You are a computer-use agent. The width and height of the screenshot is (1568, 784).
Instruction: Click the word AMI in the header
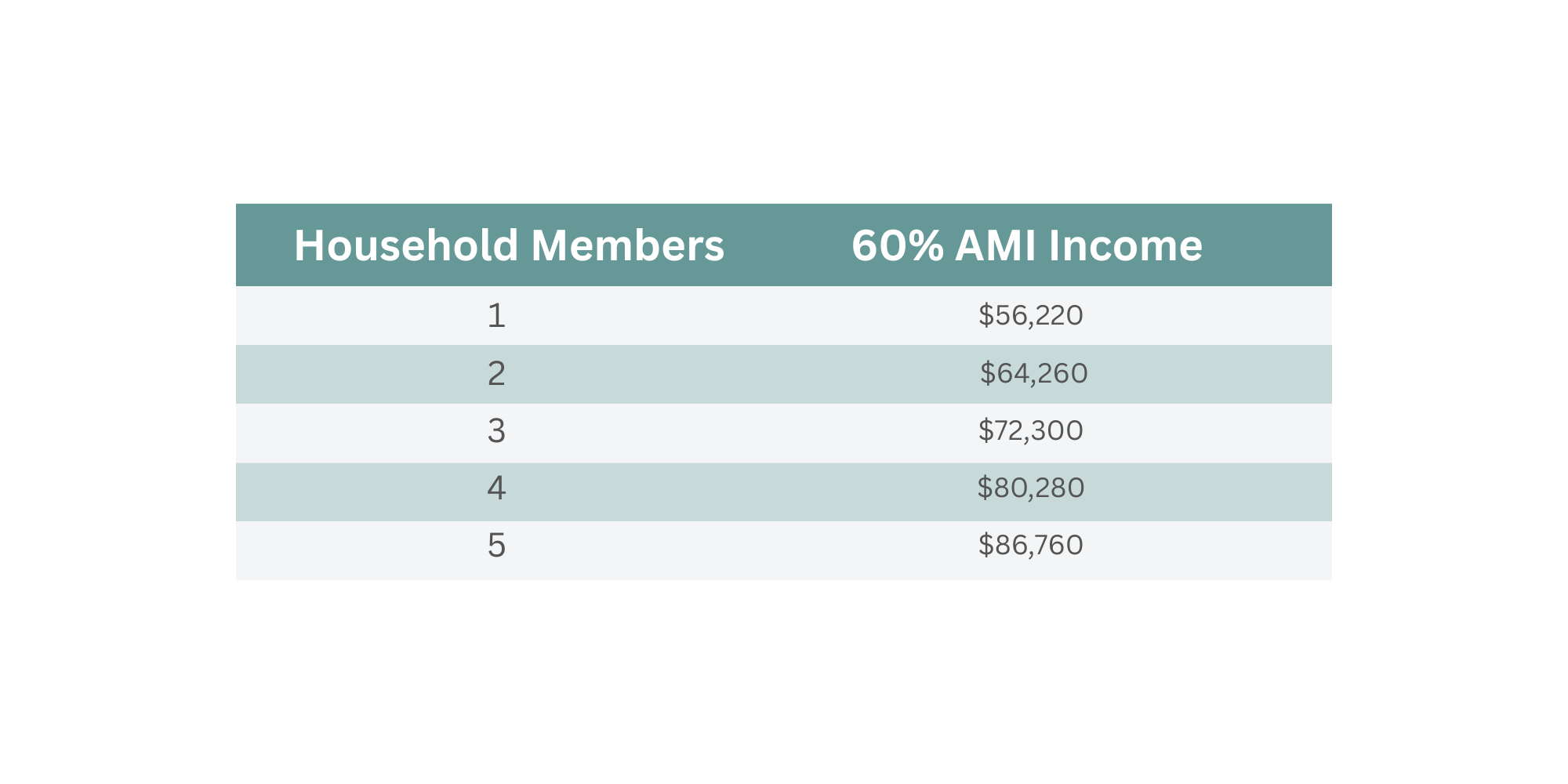click(x=996, y=245)
